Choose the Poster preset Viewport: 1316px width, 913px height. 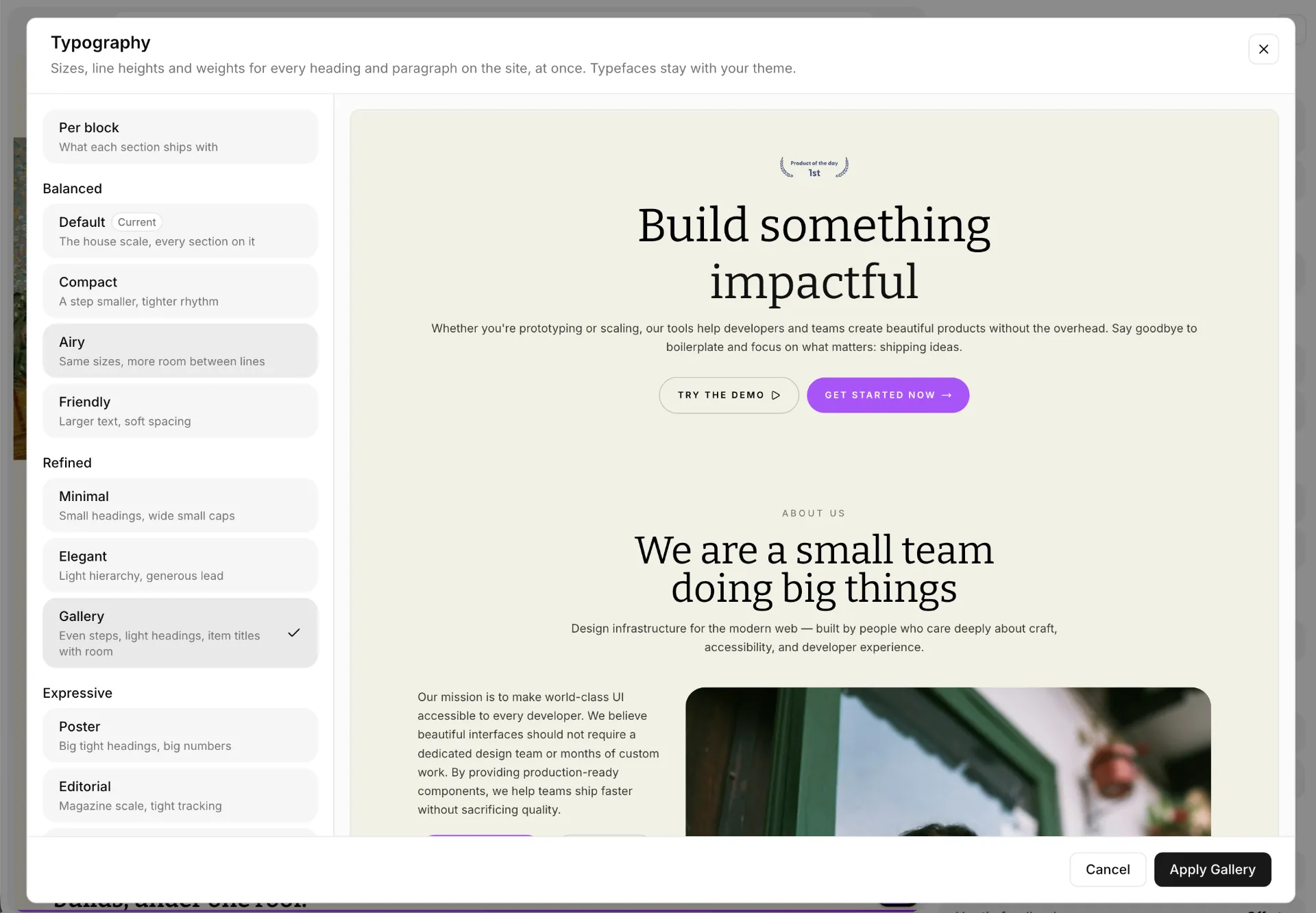pyautogui.click(x=180, y=735)
